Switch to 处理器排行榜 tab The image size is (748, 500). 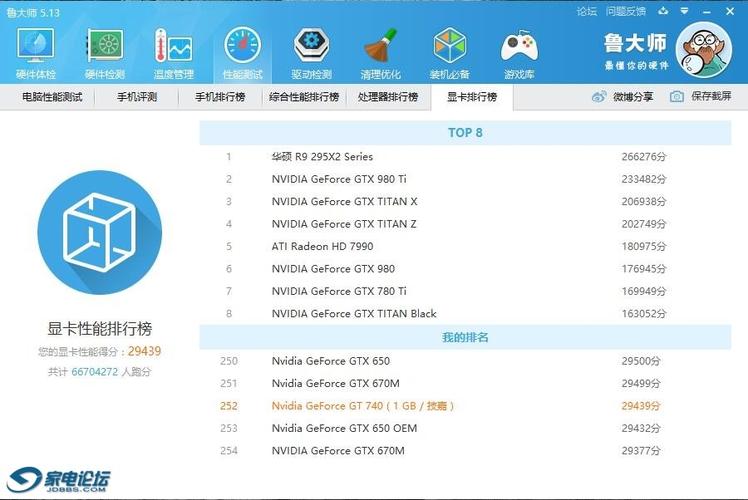pyautogui.click(x=388, y=97)
